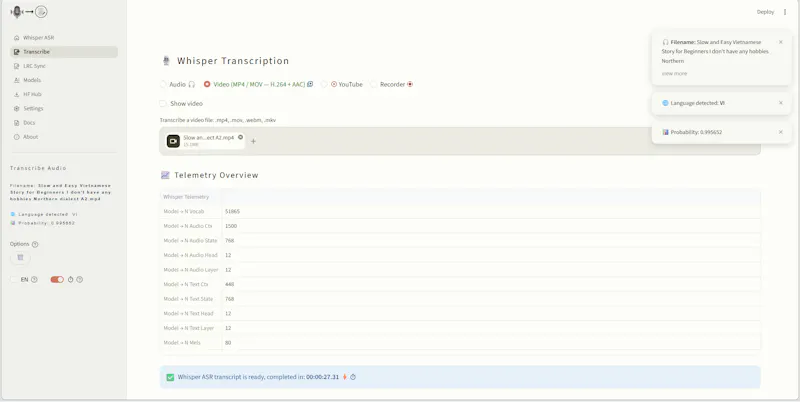Open the Docs page
The image size is (800, 402).
pyautogui.click(x=29, y=123)
